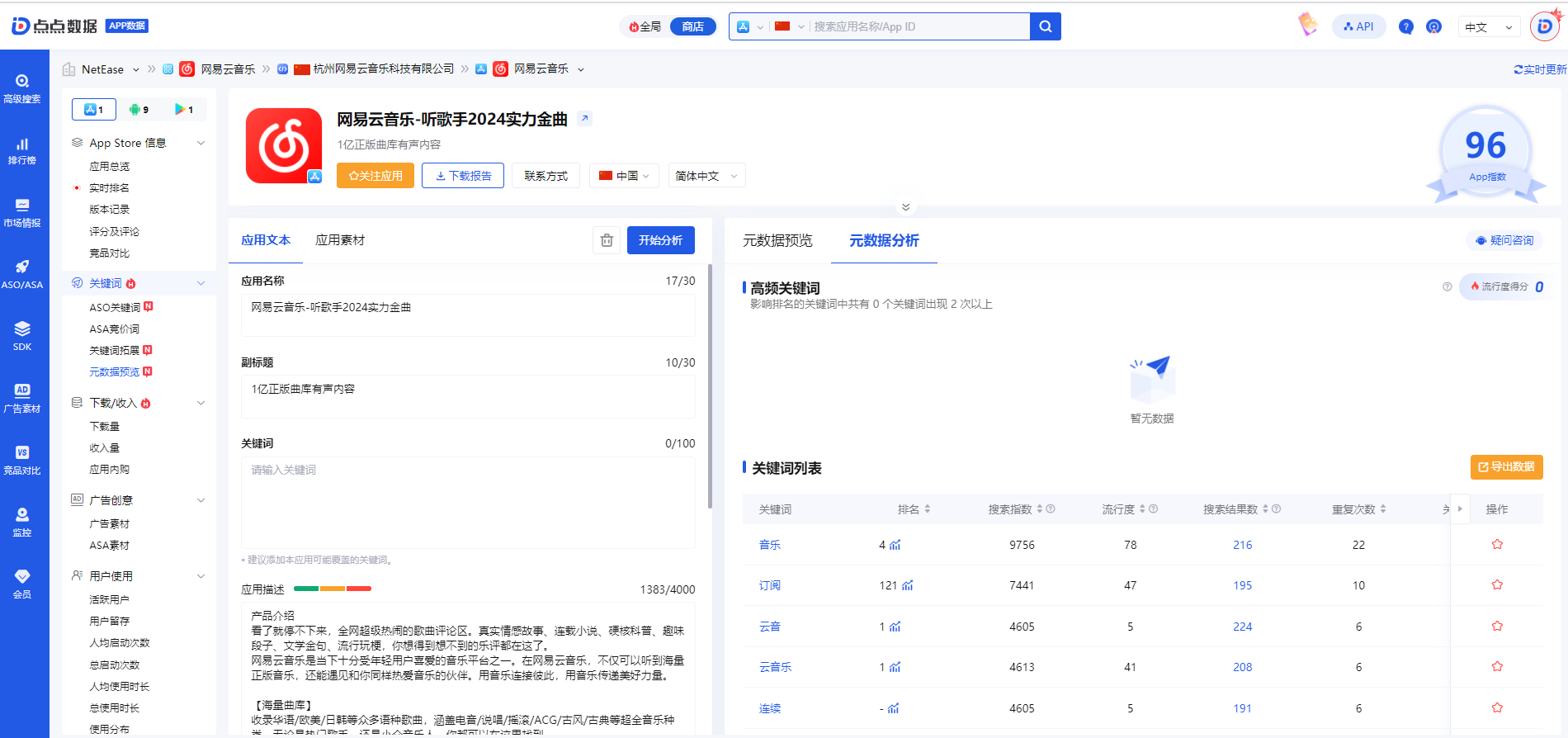Open the 排行榜 sidebar icon
The height and width of the screenshot is (738, 1568).
pyautogui.click(x=22, y=151)
